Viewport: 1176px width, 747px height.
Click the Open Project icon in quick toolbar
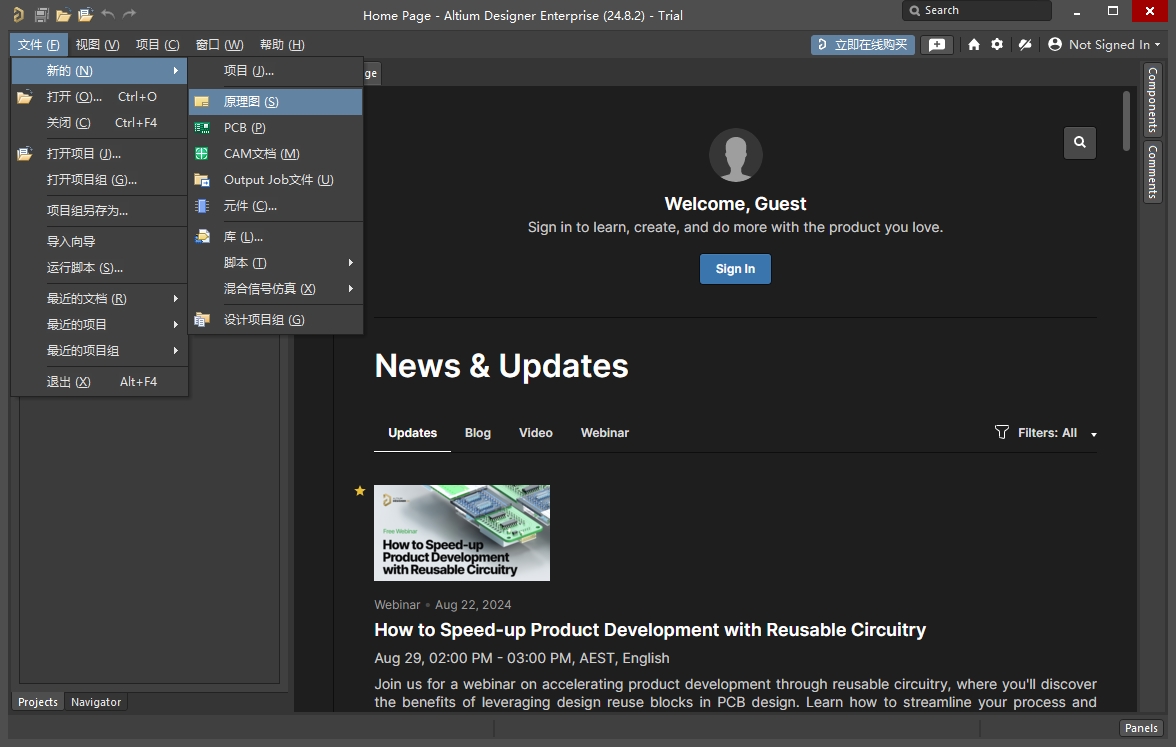(x=86, y=14)
